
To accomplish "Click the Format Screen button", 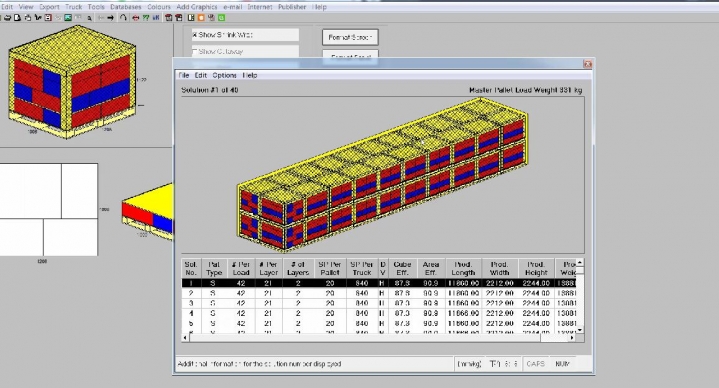I will point(350,37).
